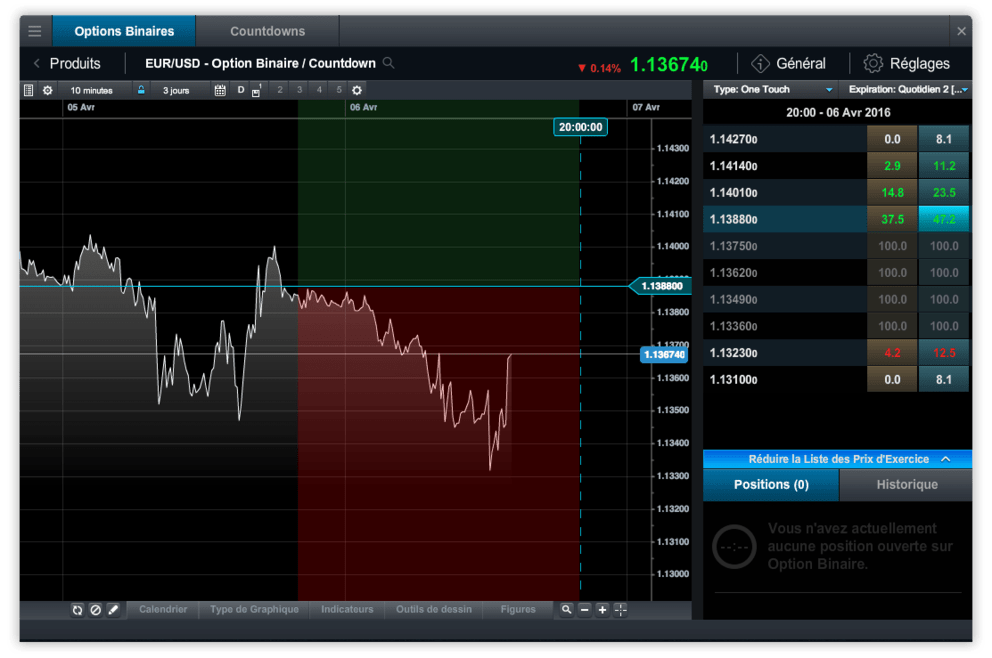Screen dimensions: 992x658
Task: Go back to Produits
Action: click(37, 63)
